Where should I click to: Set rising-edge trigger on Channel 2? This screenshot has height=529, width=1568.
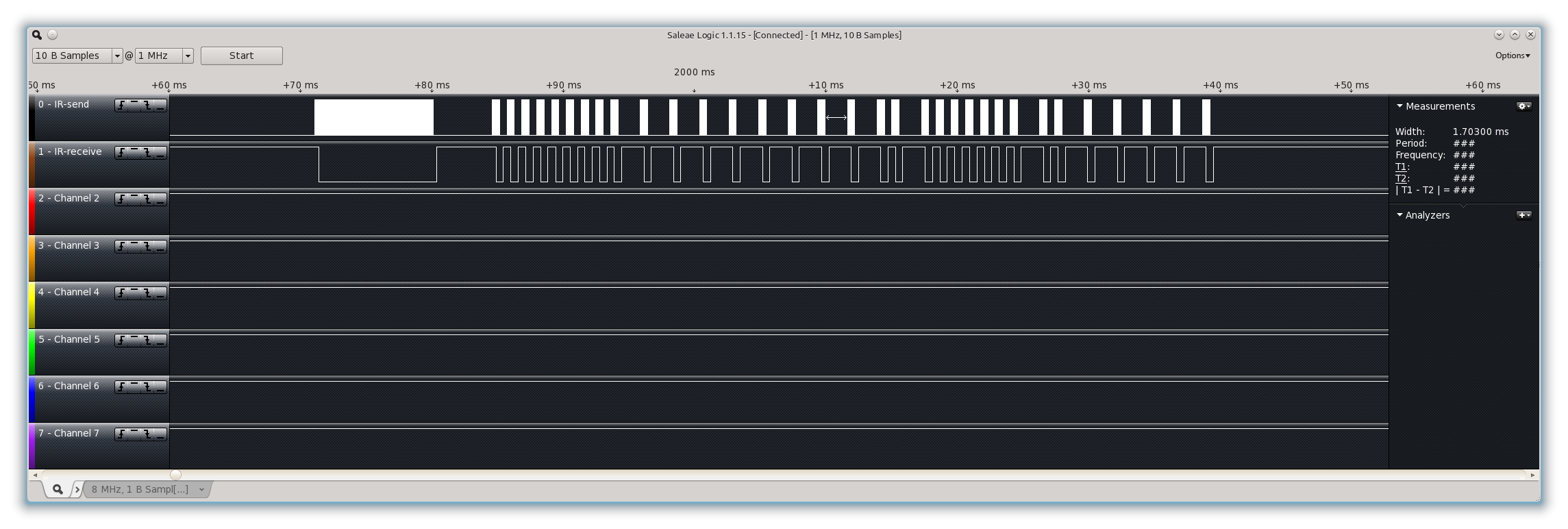pos(121,199)
